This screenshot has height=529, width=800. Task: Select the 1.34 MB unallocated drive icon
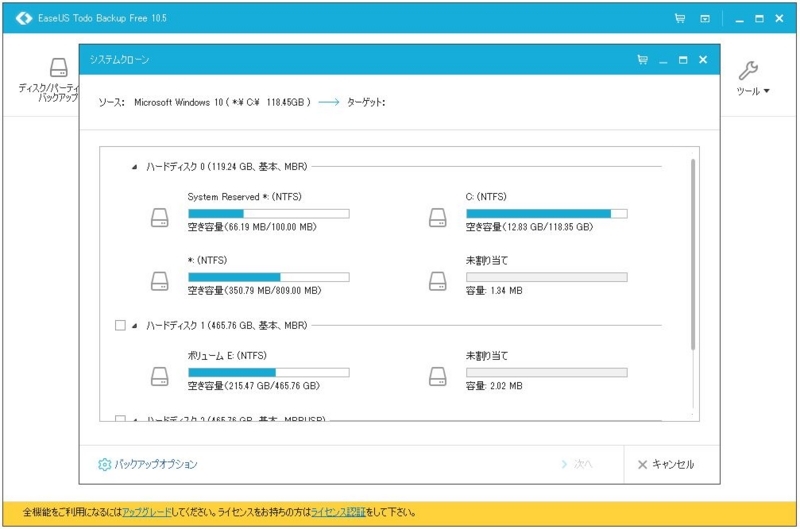pos(438,281)
